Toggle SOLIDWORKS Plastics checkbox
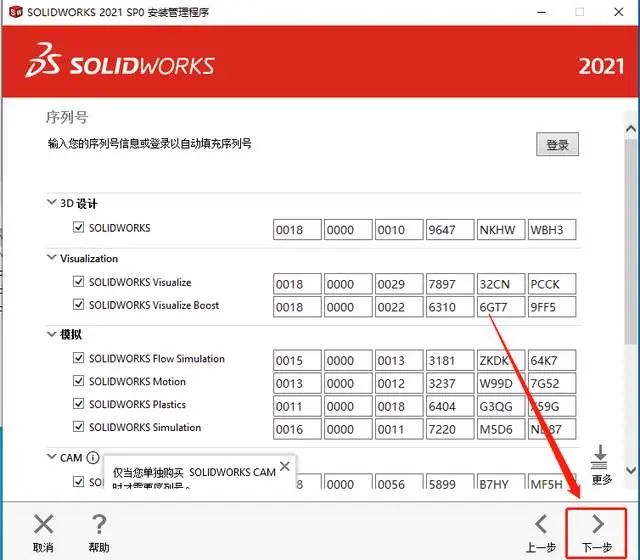 tap(78, 403)
